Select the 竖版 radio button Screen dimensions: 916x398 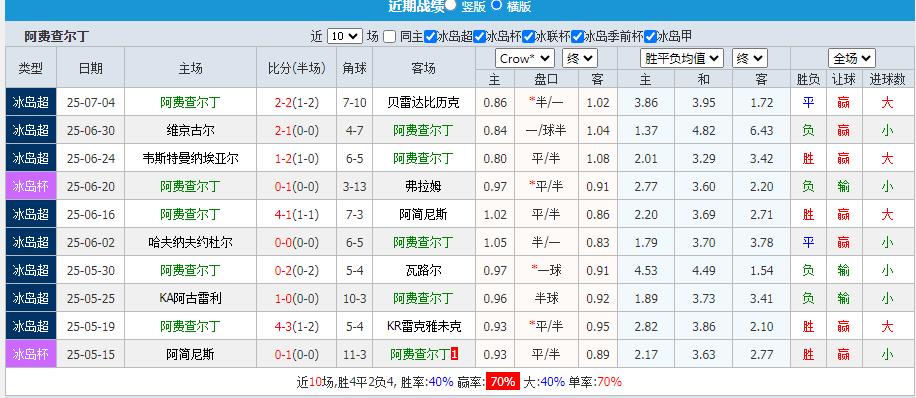click(450, 5)
